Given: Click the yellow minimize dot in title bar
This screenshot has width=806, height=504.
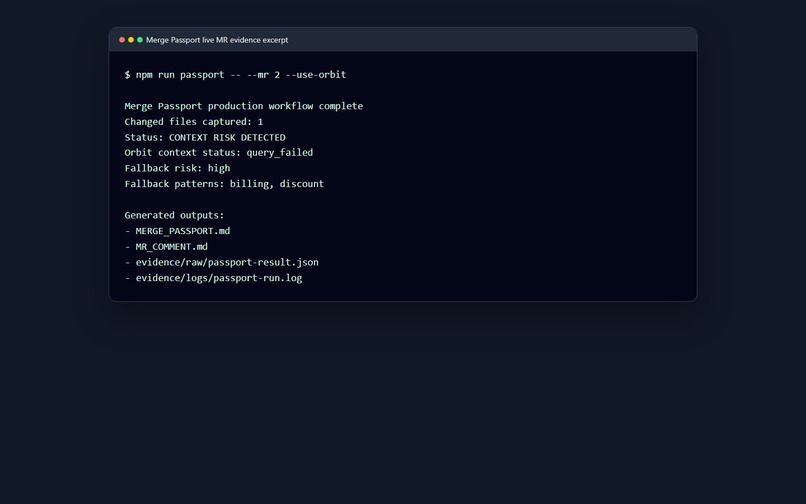Looking at the screenshot, I should pos(131,40).
